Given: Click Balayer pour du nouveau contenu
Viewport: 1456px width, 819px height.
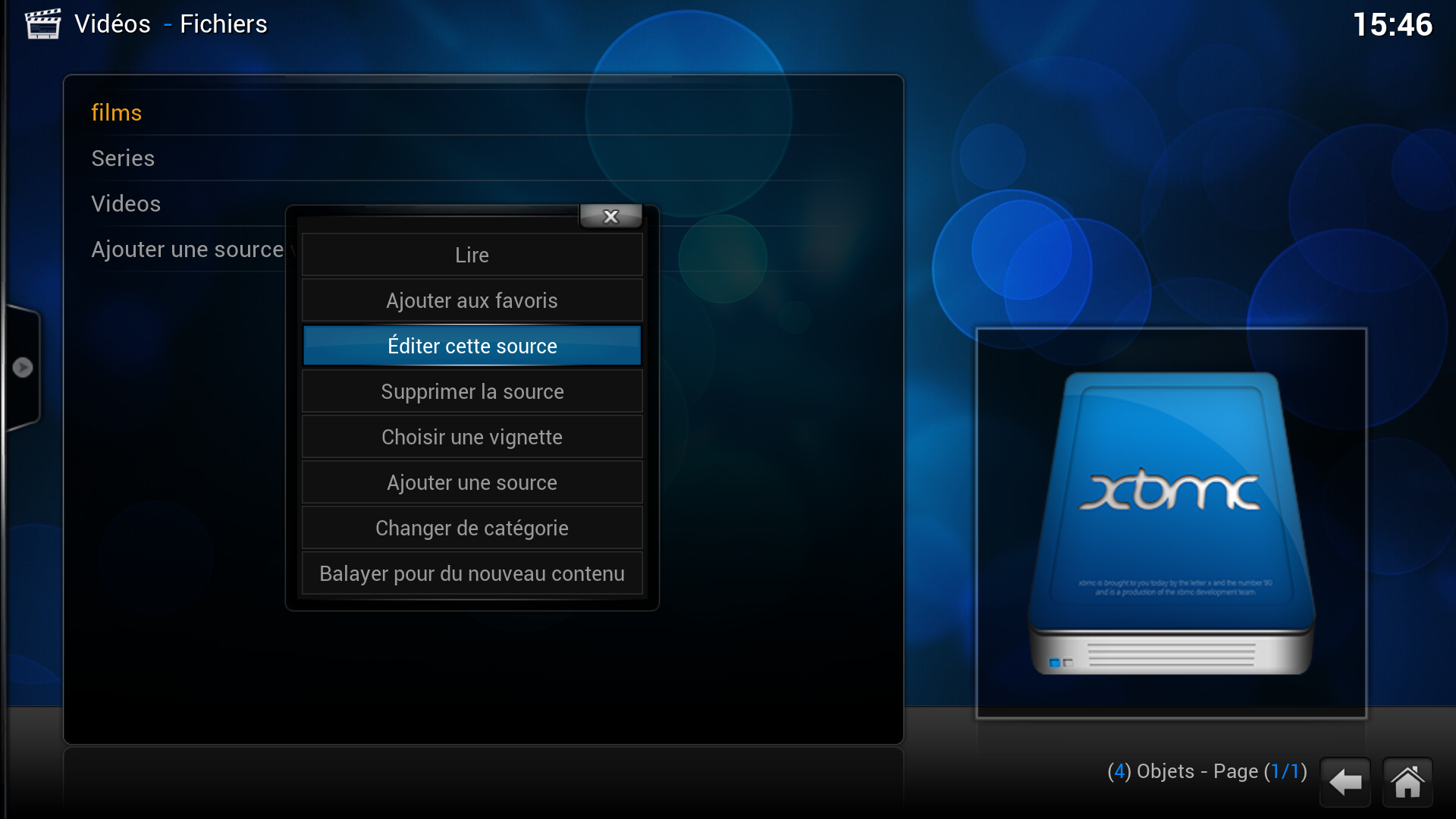Looking at the screenshot, I should point(472,574).
